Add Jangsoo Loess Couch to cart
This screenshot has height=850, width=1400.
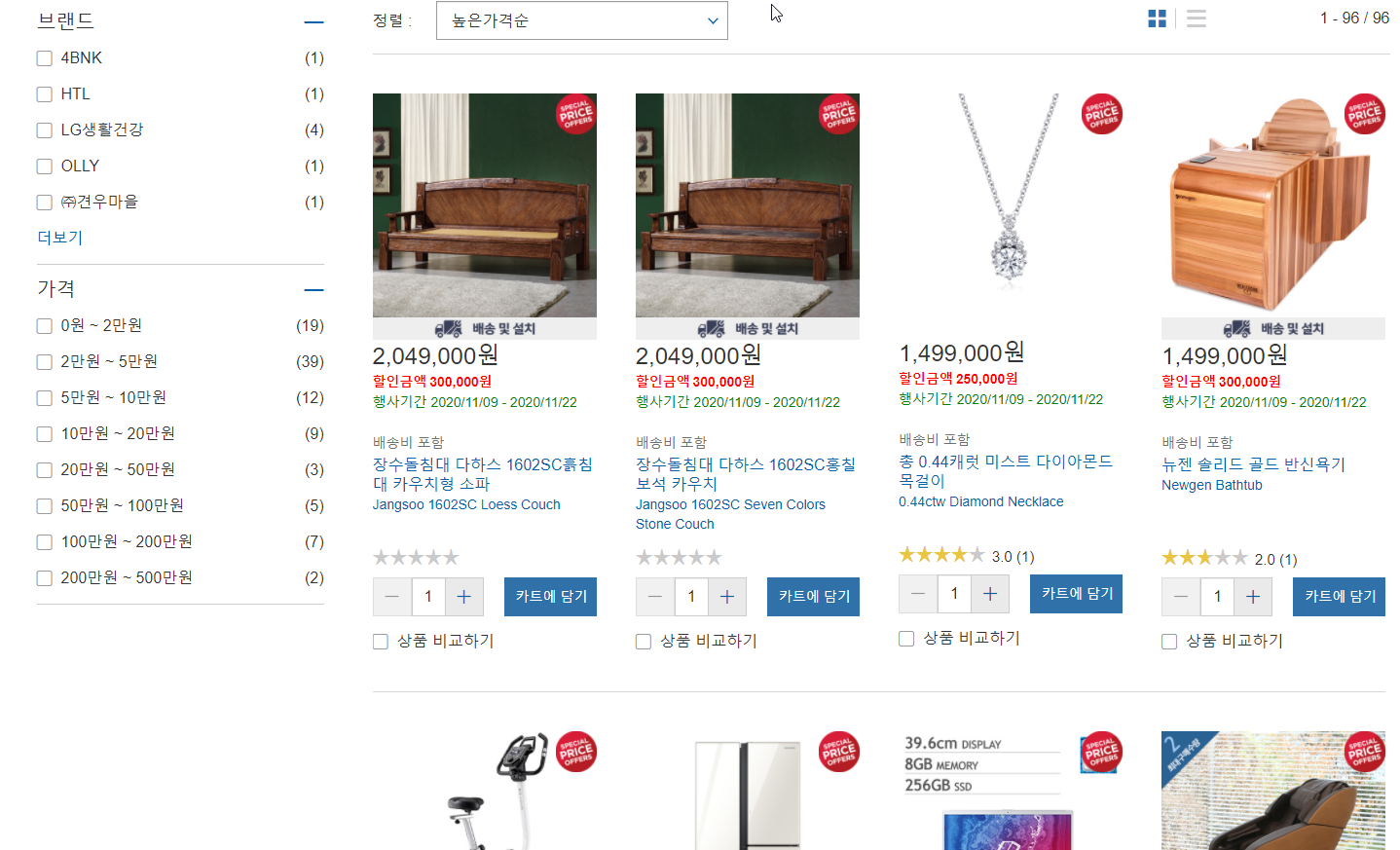click(550, 597)
